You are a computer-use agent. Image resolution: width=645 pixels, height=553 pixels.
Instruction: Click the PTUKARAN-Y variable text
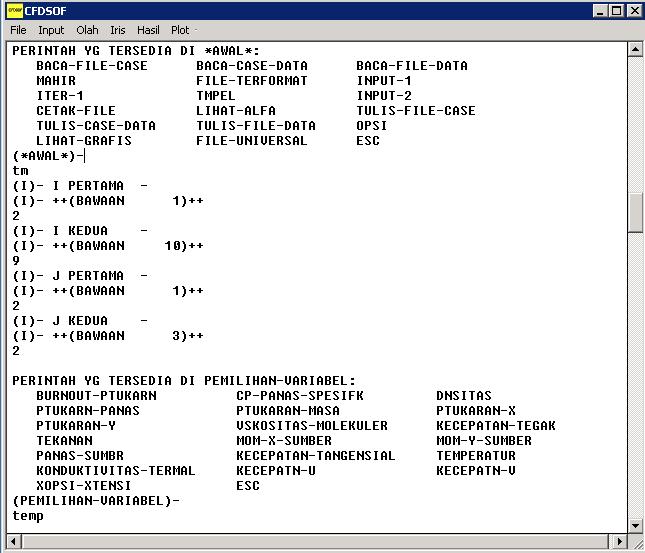(76, 426)
